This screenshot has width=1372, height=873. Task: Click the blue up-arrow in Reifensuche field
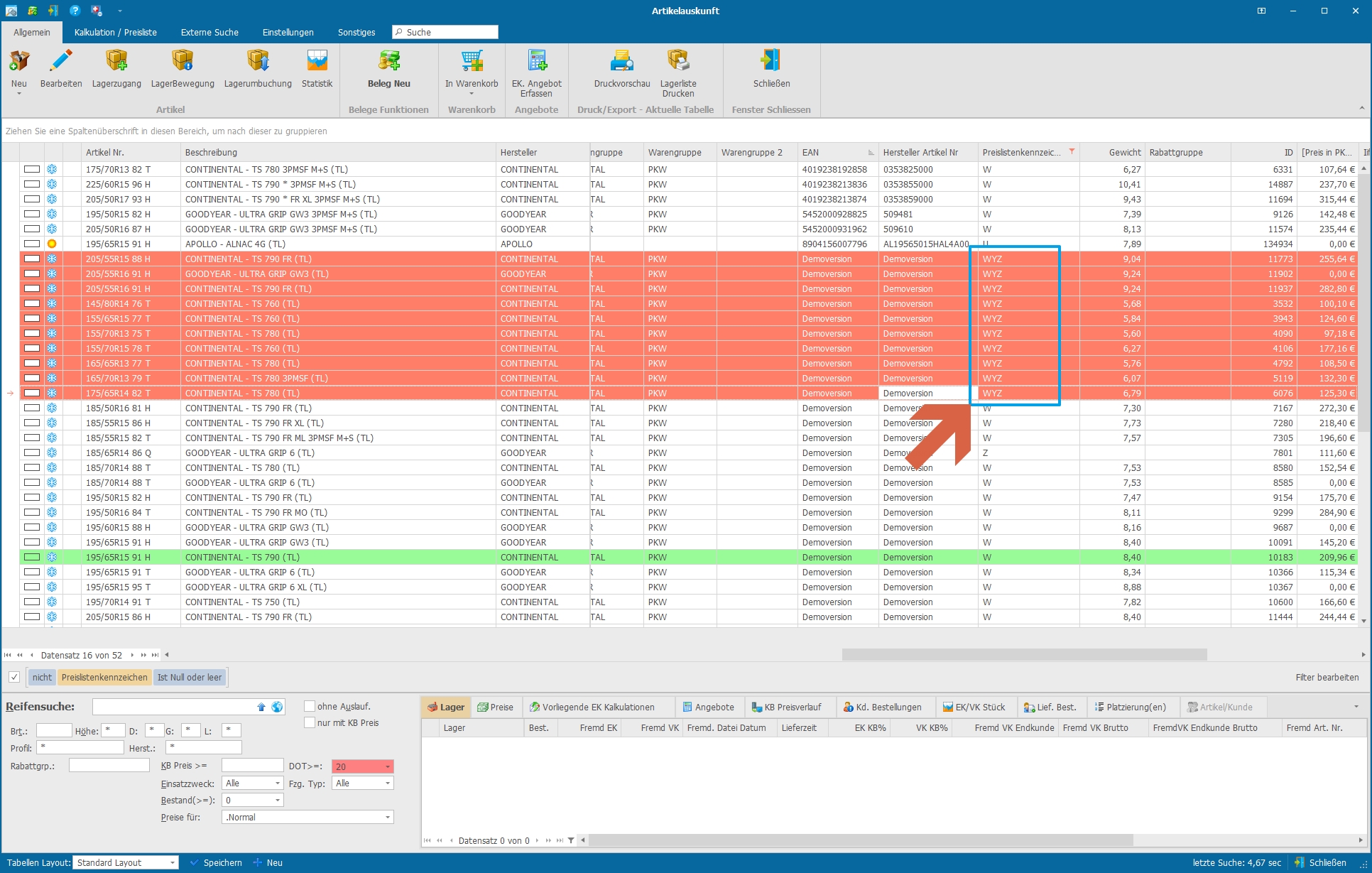261,707
